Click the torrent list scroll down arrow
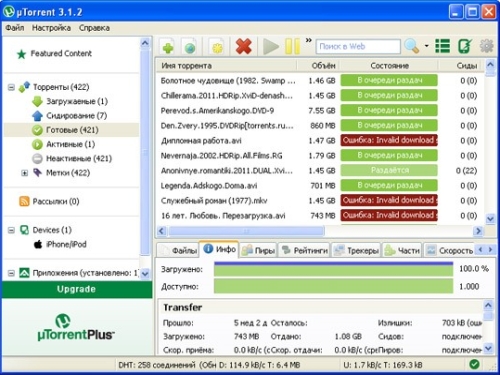 point(490,219)
